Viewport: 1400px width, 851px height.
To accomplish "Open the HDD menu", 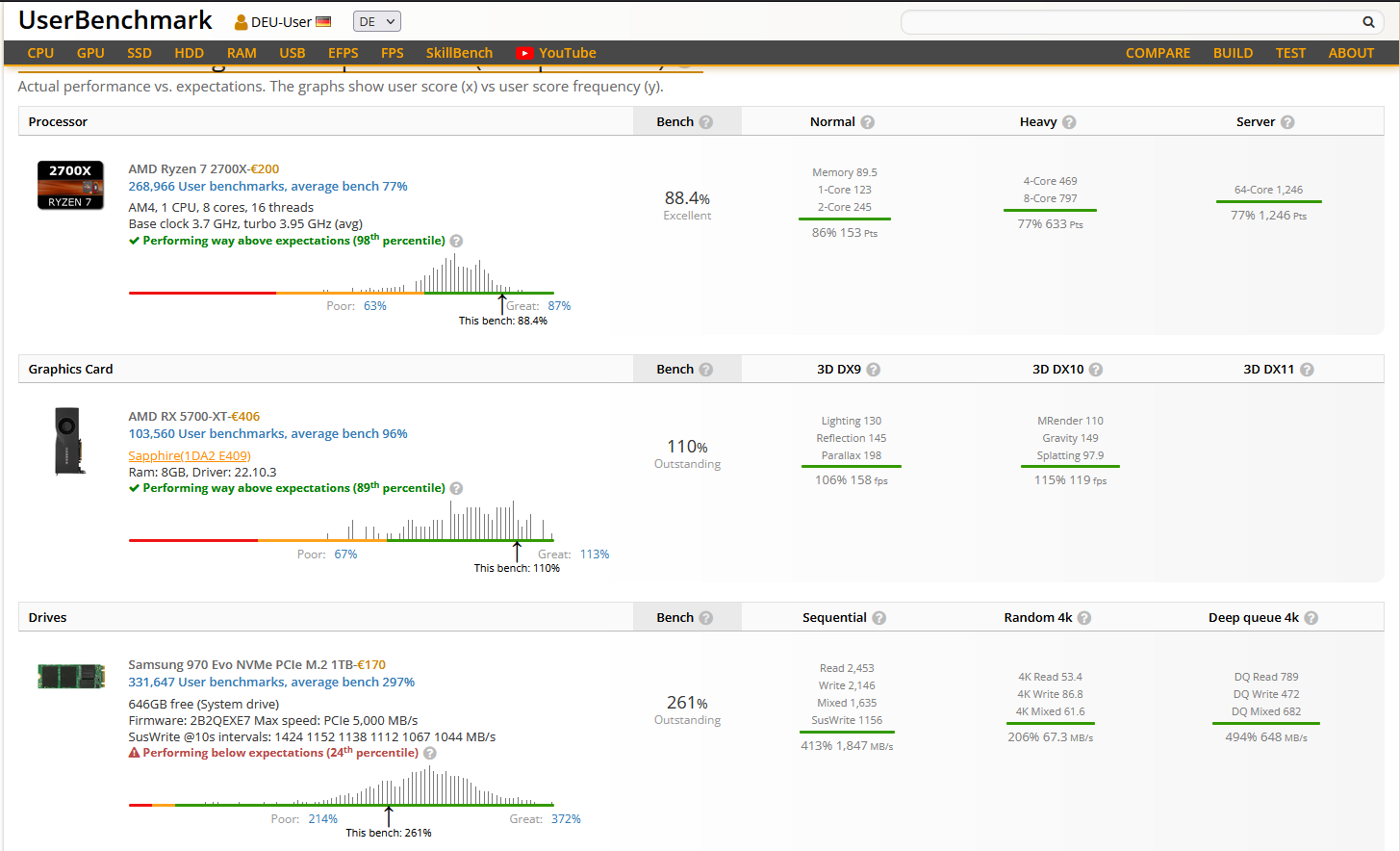I will pos(190,53).
